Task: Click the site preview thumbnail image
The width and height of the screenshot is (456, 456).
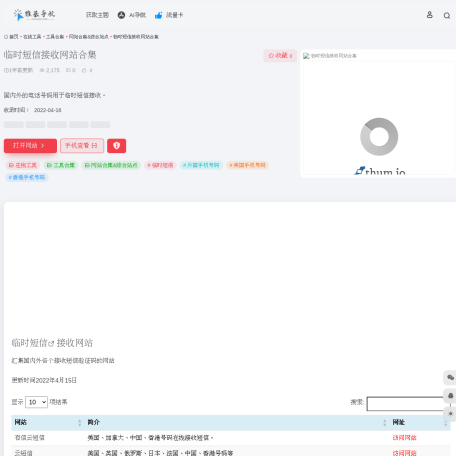Action: click(x=379, y=117)
